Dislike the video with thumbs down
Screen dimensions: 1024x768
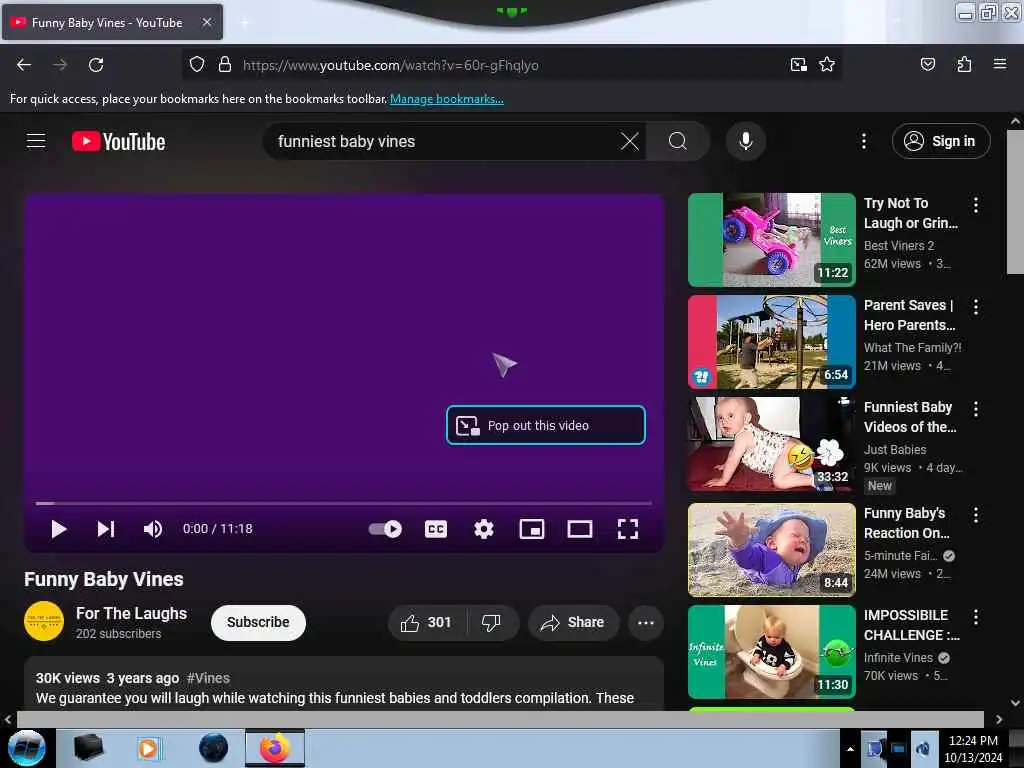tap(491, 622)
